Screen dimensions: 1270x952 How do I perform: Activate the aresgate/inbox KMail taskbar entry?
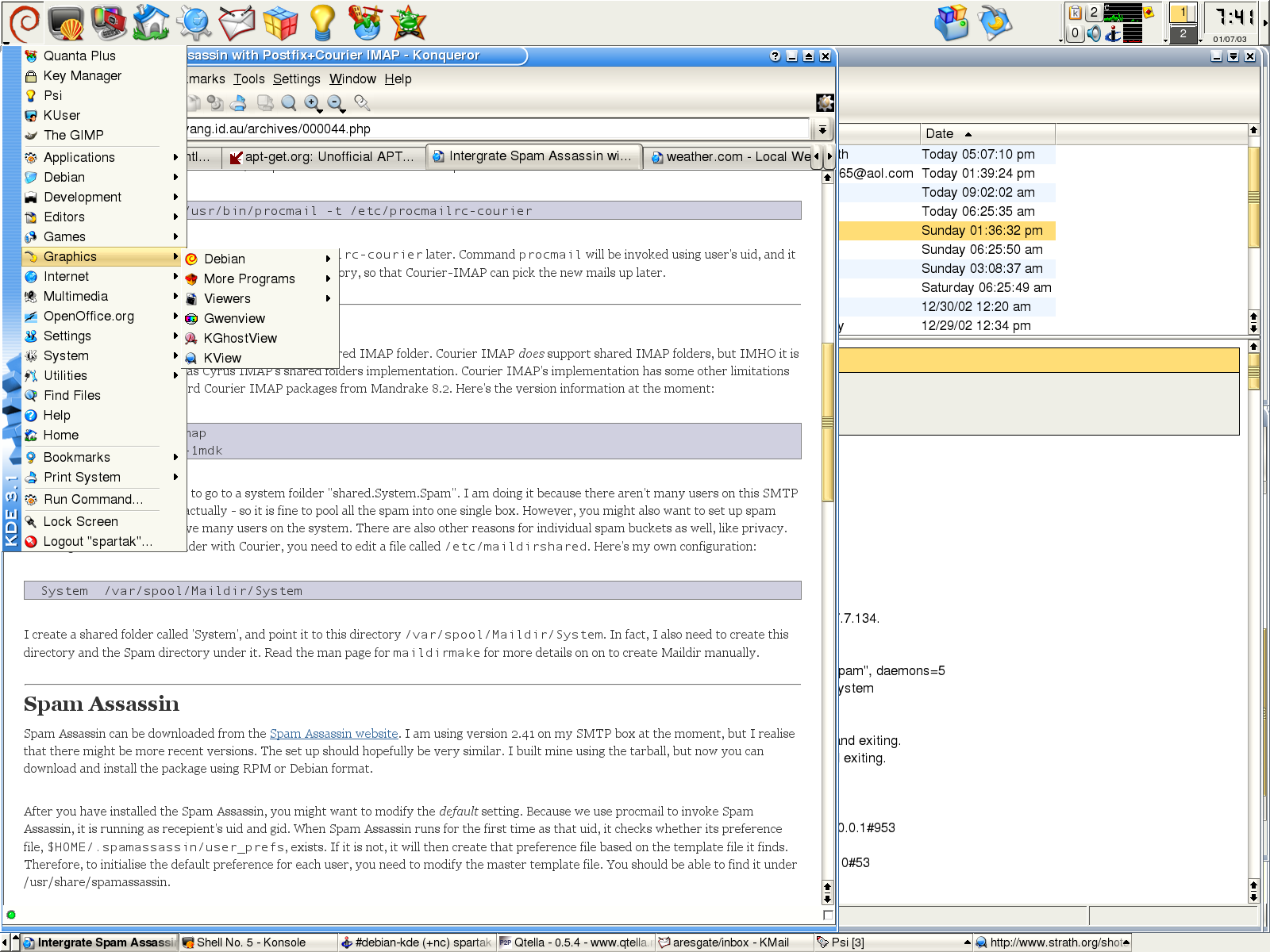click(x=734, y=942)
